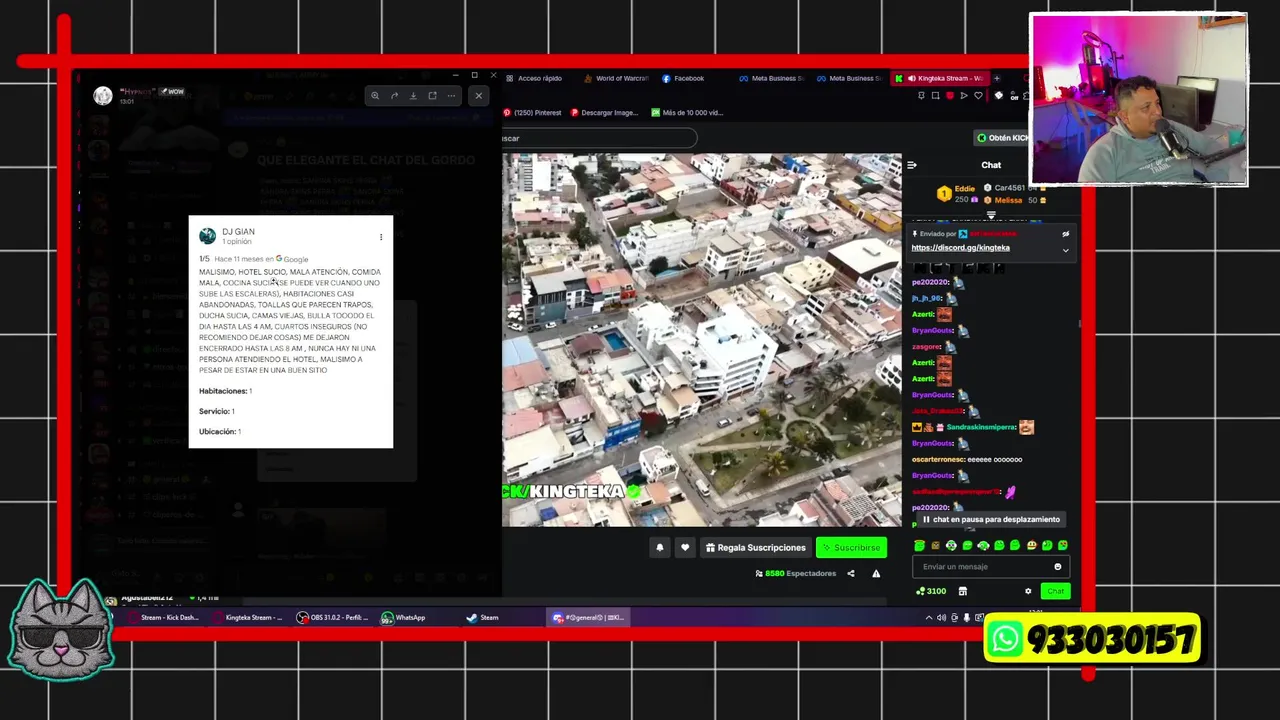Viewport: 1280px width, 720px height.
Task: Zoom into the image in Discord viewer
Action: [375, 96]
